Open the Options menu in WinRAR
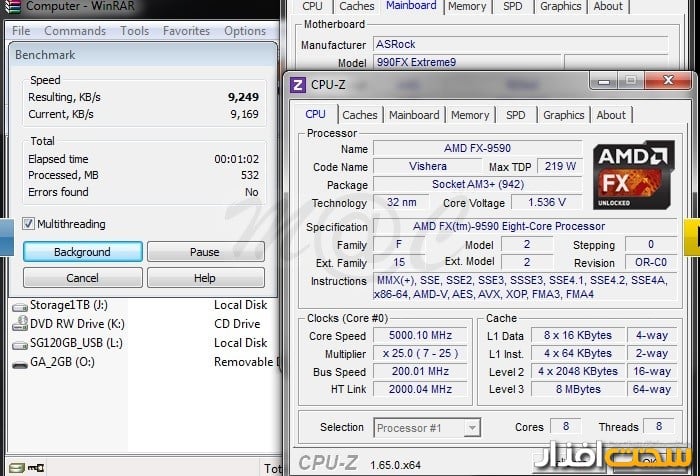The height and width of the screenshot is (476, 700). [x=245, y=31]
